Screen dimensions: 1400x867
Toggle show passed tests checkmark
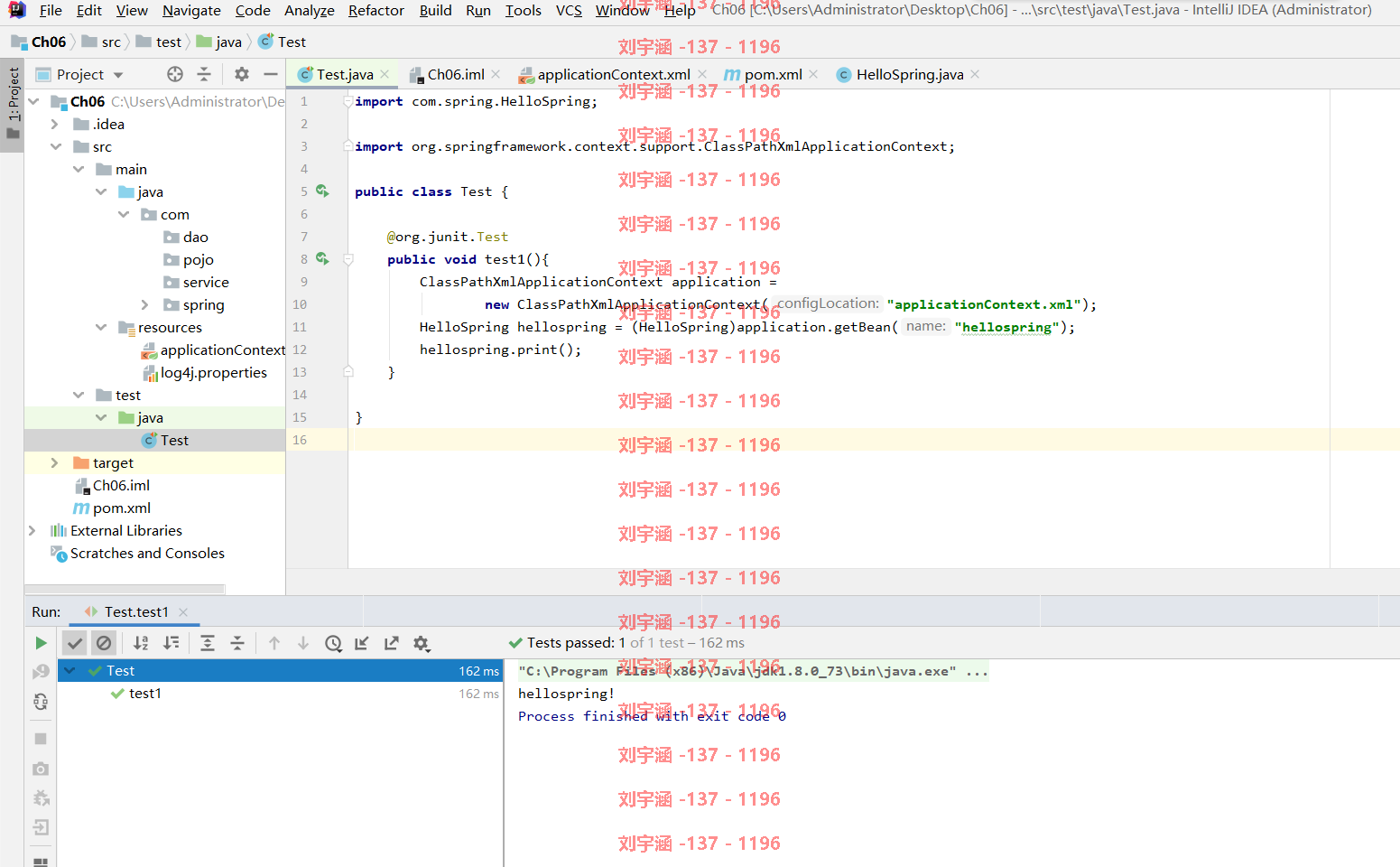coord(75,643)
